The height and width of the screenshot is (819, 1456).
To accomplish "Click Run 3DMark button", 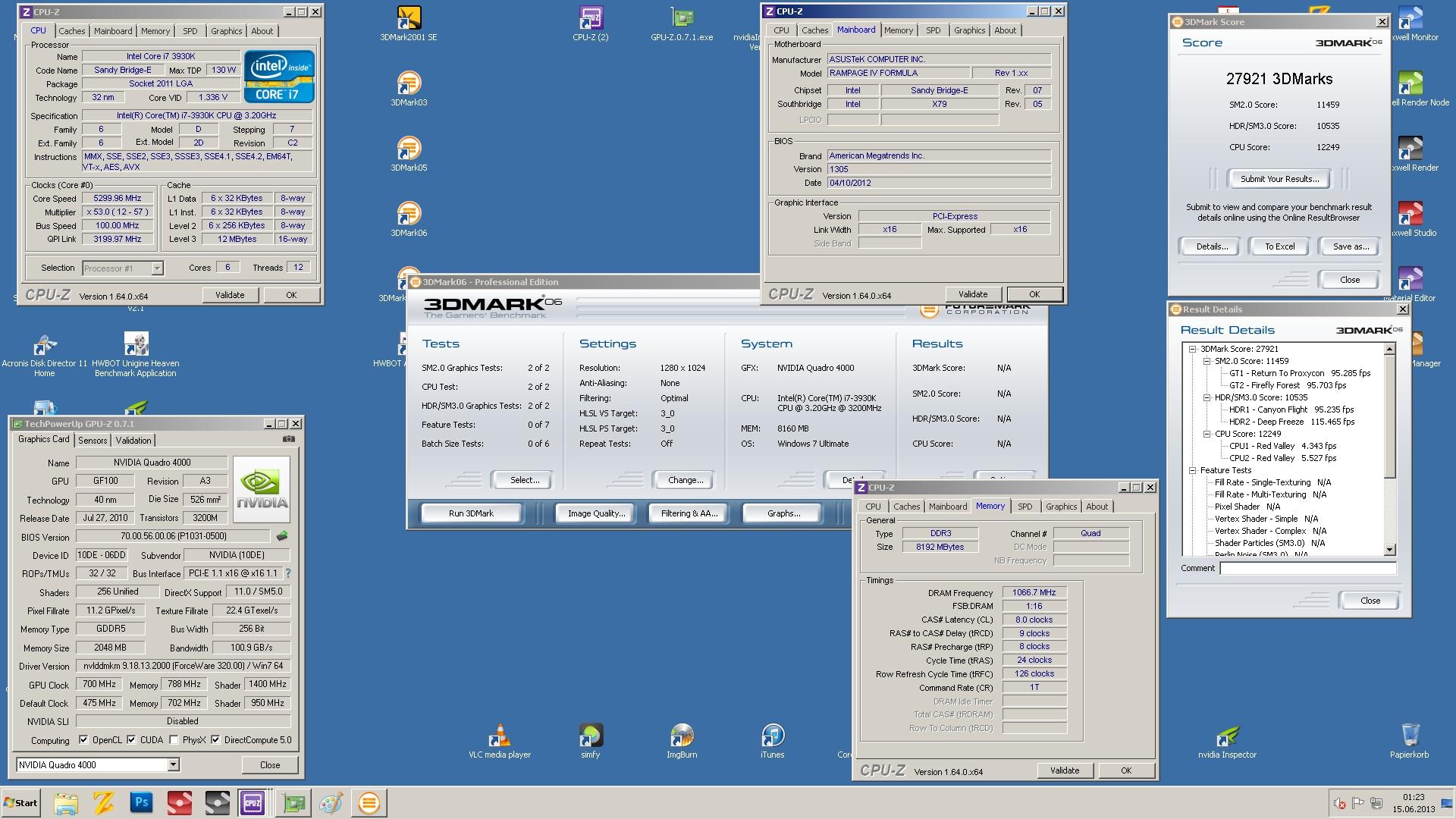I will point(471,513).
